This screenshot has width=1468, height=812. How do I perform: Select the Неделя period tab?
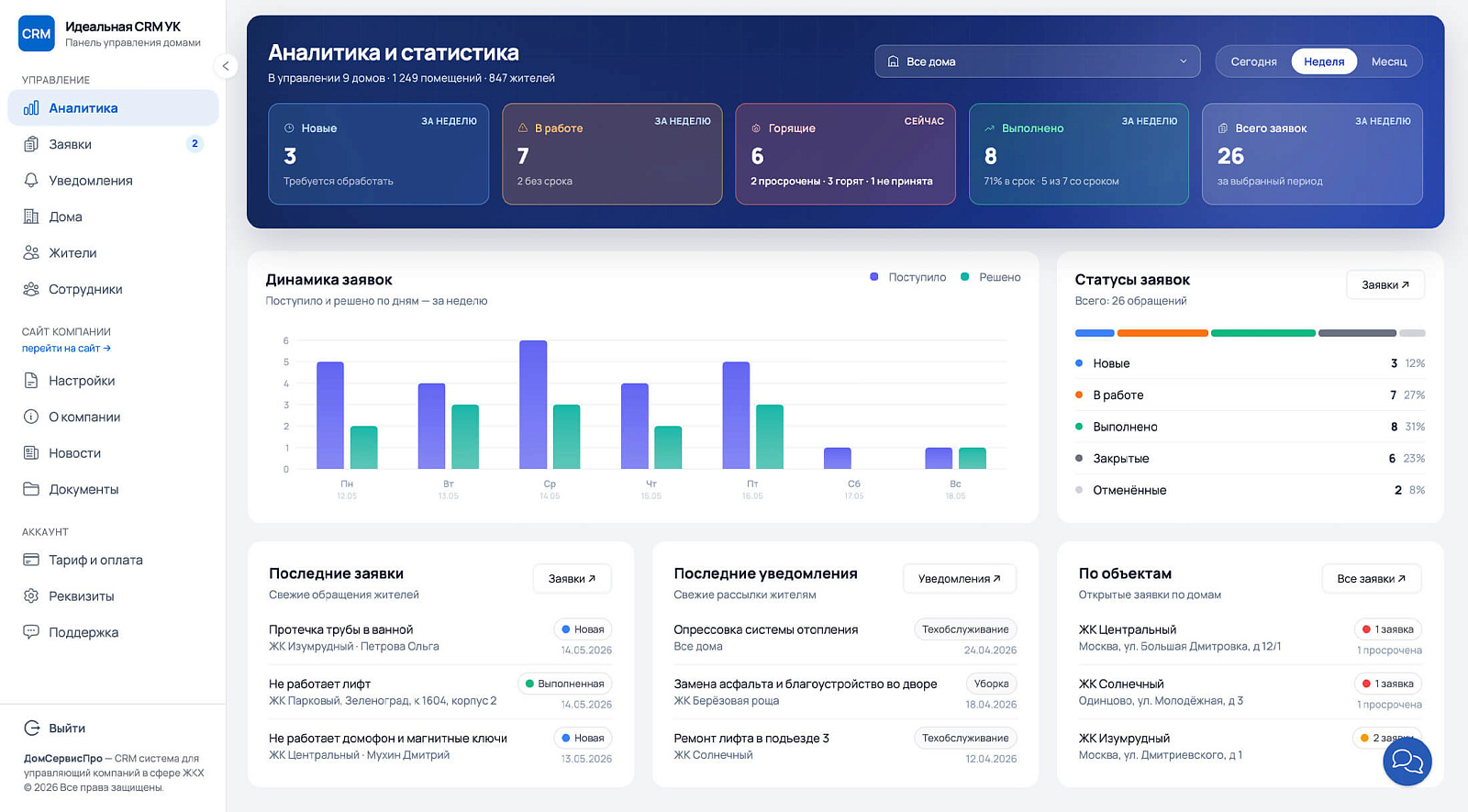tap(1324, 61)
